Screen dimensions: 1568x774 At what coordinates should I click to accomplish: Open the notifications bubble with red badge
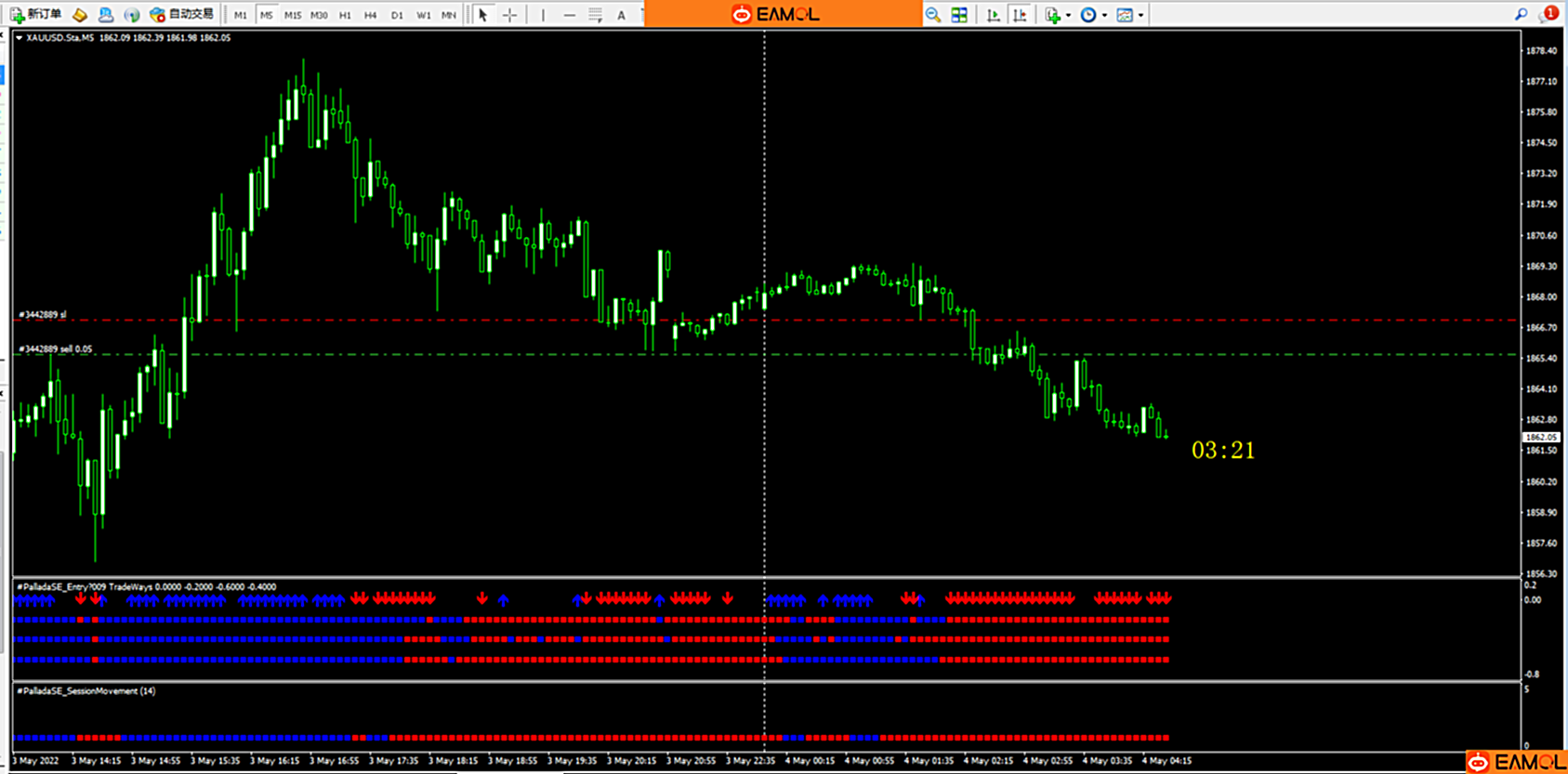[x=1548, y=13]
